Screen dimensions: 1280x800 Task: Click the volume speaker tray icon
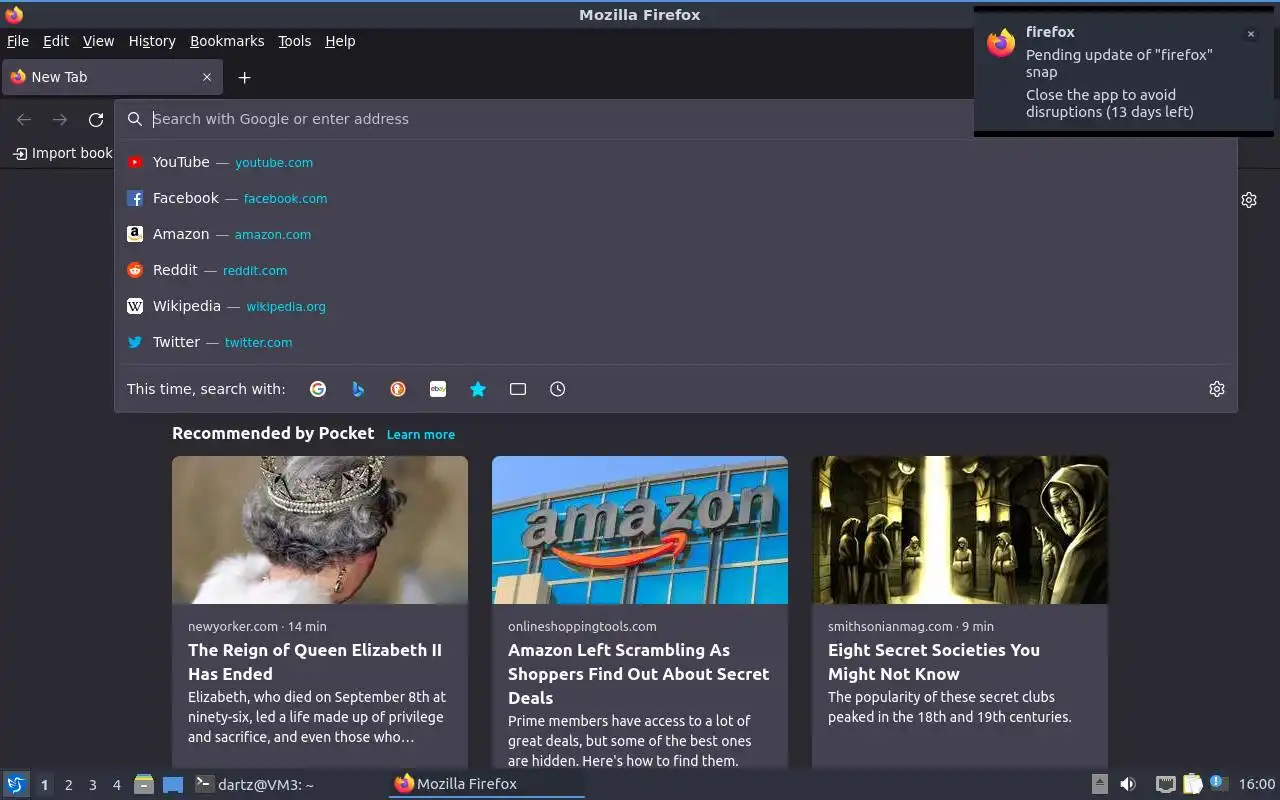tap(1128, 784)
